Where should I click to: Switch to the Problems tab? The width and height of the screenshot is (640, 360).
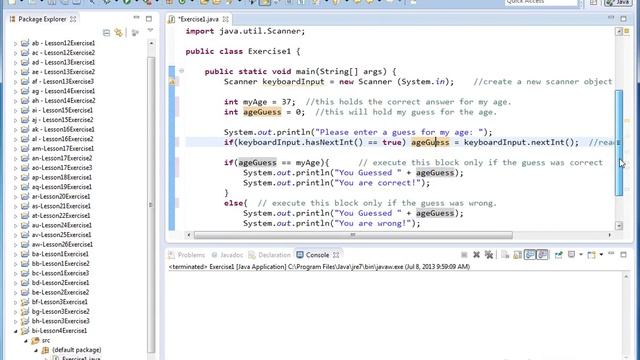point(187,255)
